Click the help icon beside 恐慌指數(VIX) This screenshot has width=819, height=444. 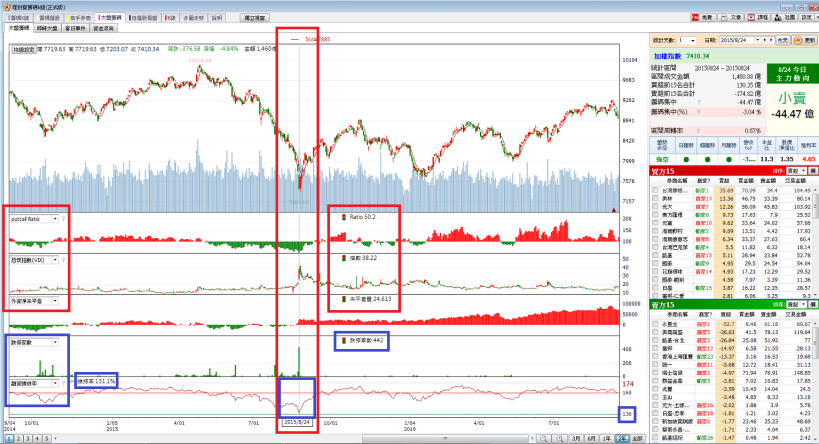click(x=63, y=260)
